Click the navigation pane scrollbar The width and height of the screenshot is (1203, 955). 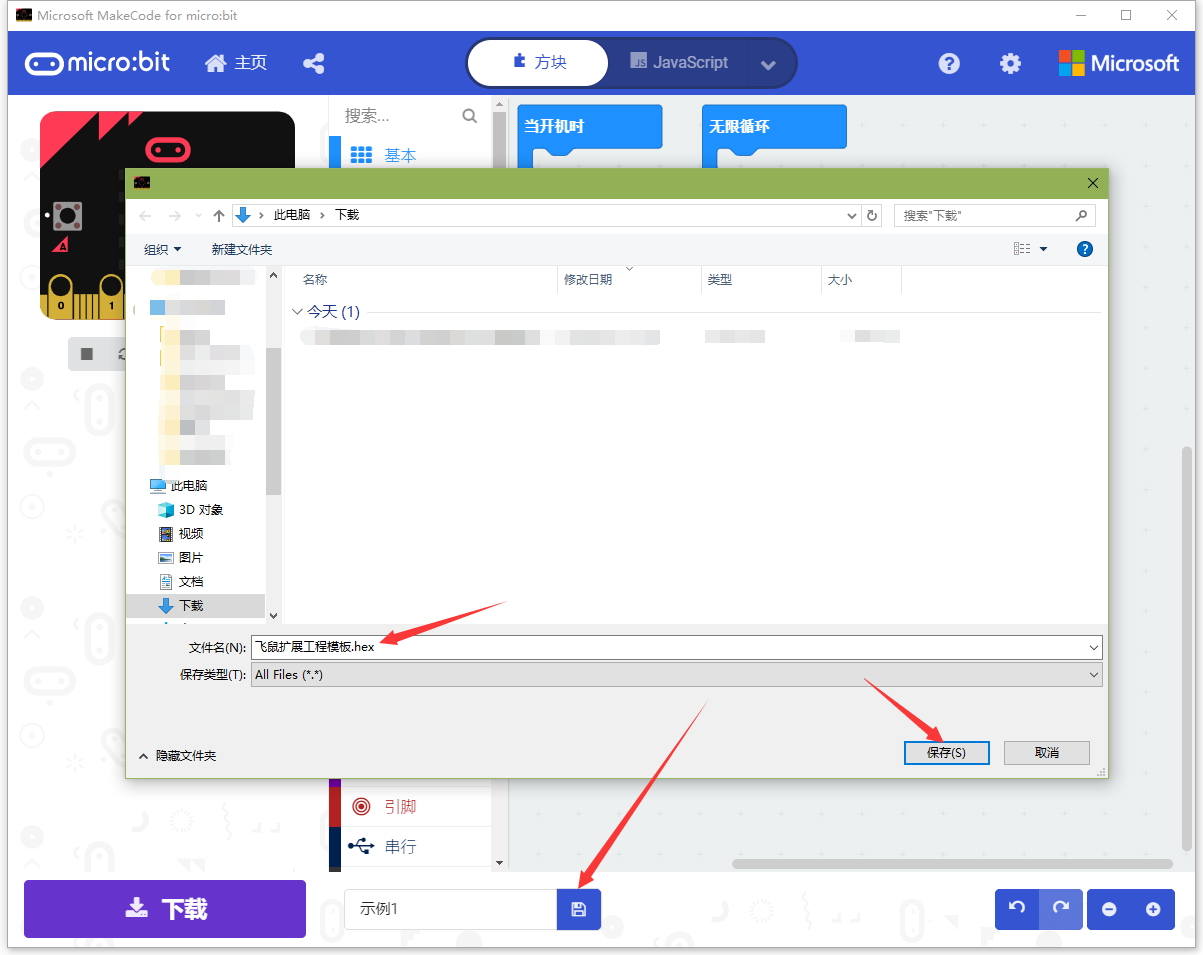(274, 420)
